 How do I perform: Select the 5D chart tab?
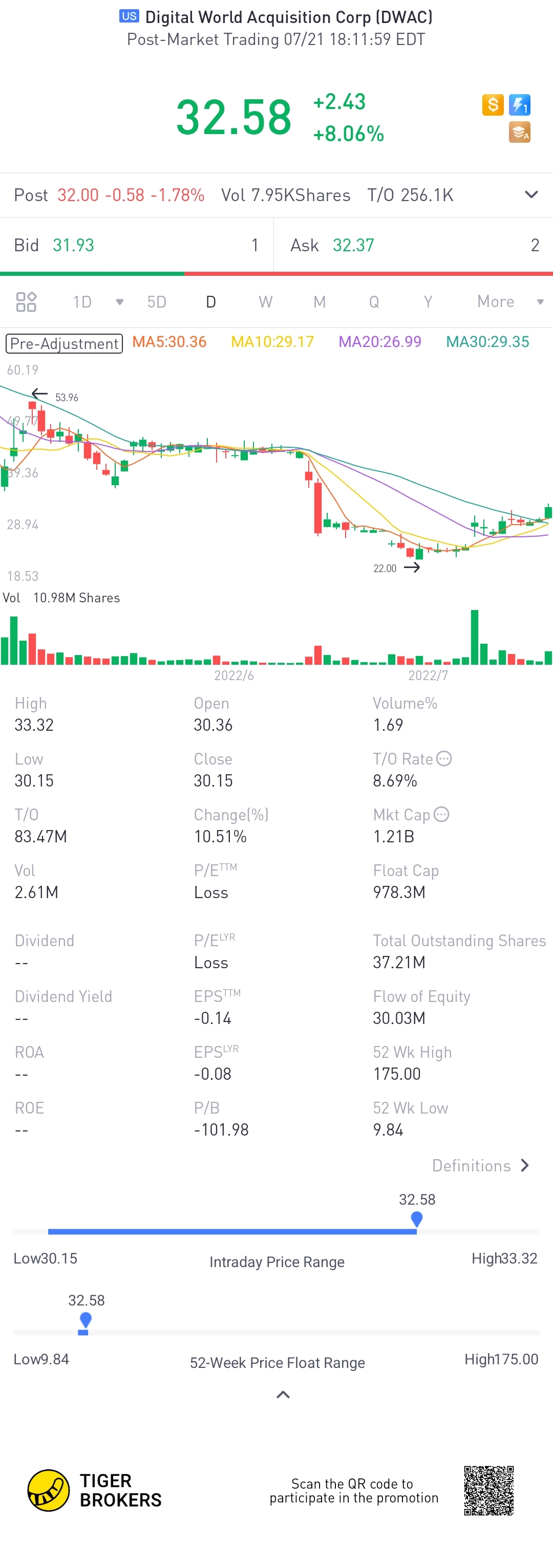(157, 302)
